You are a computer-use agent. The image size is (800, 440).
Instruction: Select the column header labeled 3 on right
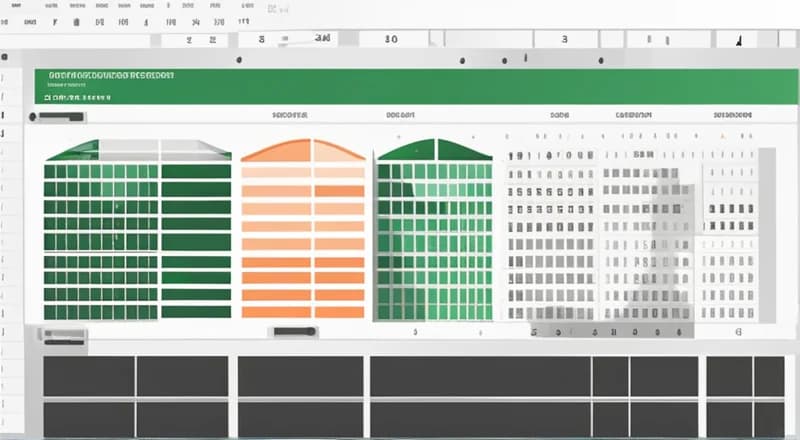pos(565,40)
